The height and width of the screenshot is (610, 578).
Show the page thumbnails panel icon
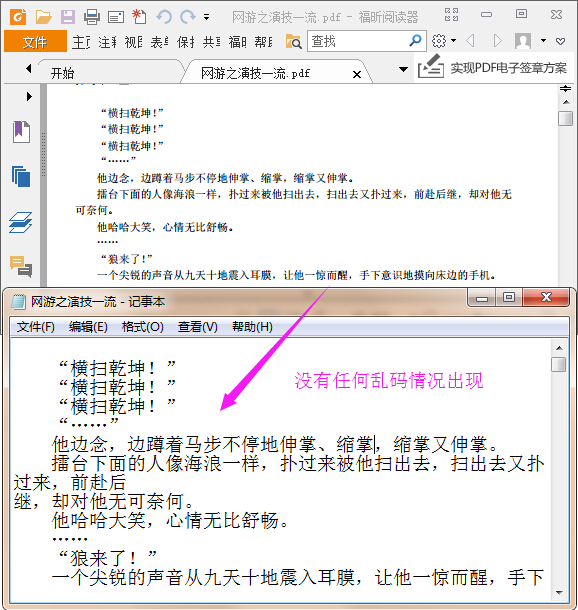coord(21,177)
